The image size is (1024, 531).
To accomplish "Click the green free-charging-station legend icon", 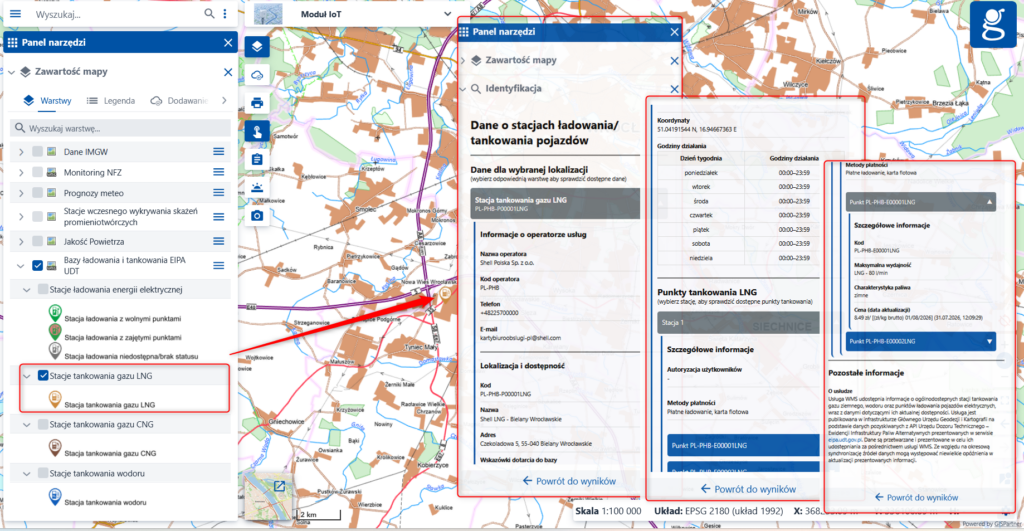I will 55,314.
